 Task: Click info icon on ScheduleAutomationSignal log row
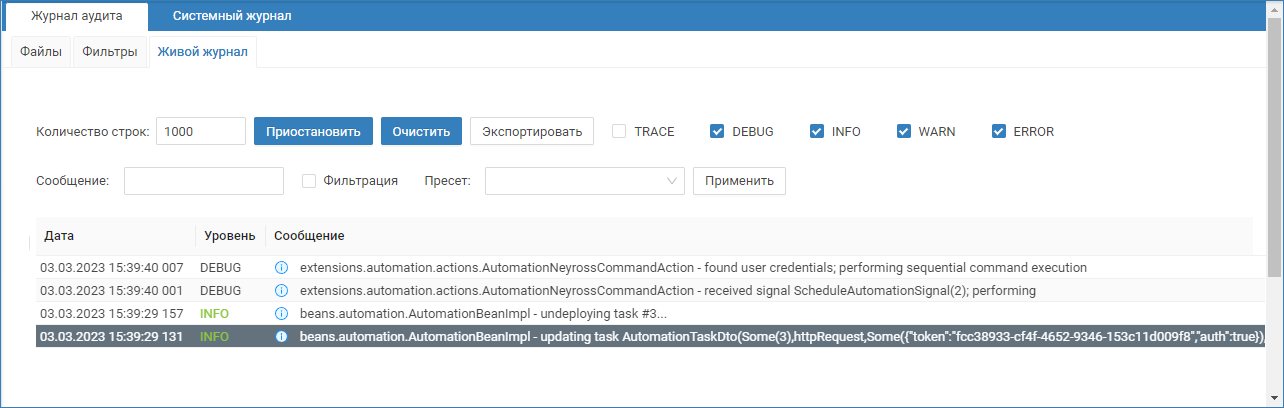[281, 291]
